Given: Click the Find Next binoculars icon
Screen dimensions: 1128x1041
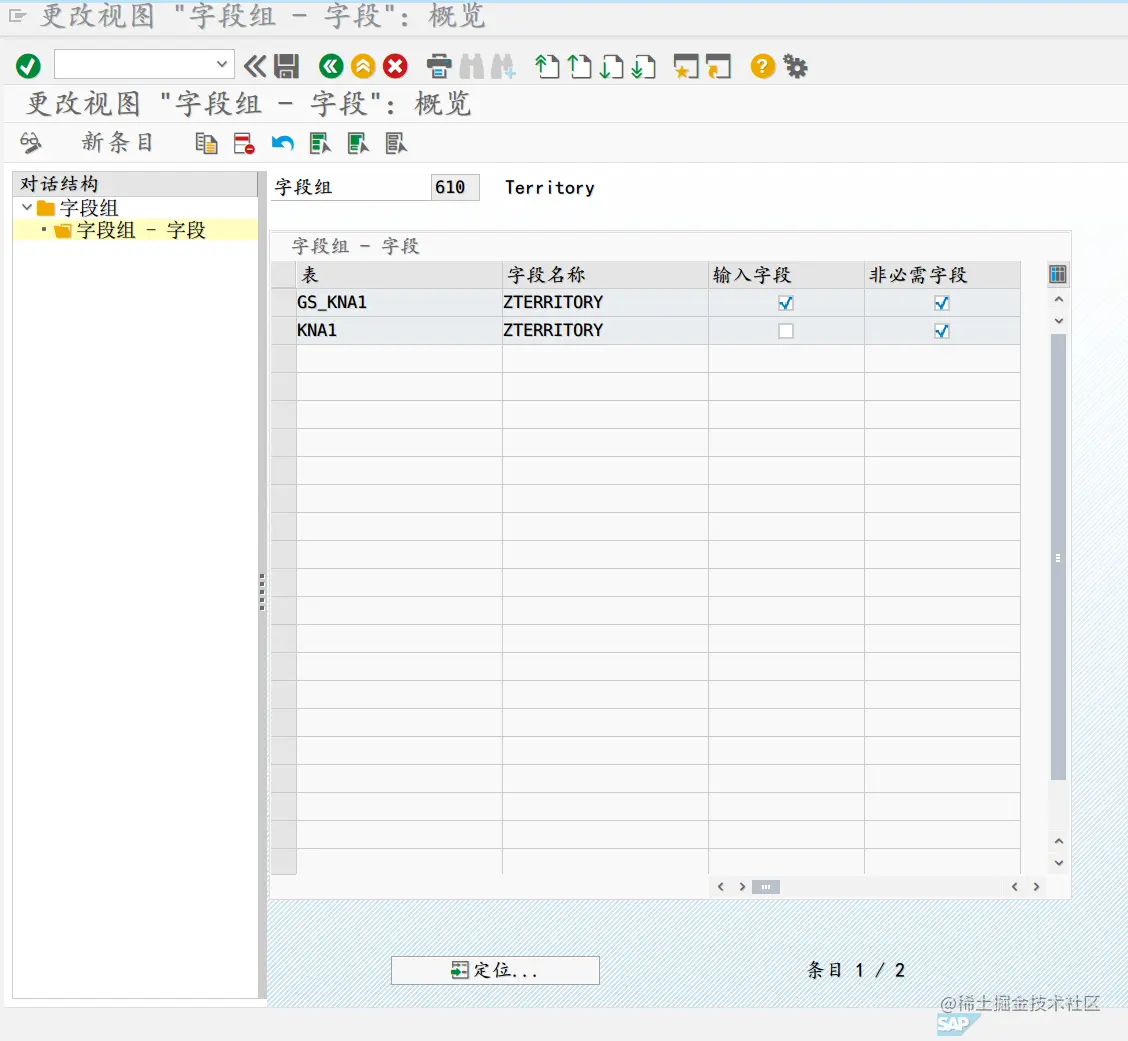Looking at the screenshot, I should [503, 67].
